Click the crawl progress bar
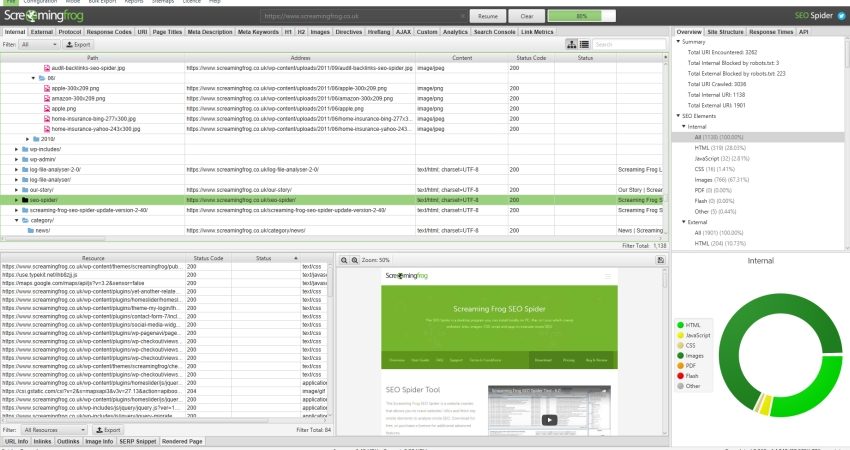The height and width of the screenshot is (450, 850). pos(581,16)
